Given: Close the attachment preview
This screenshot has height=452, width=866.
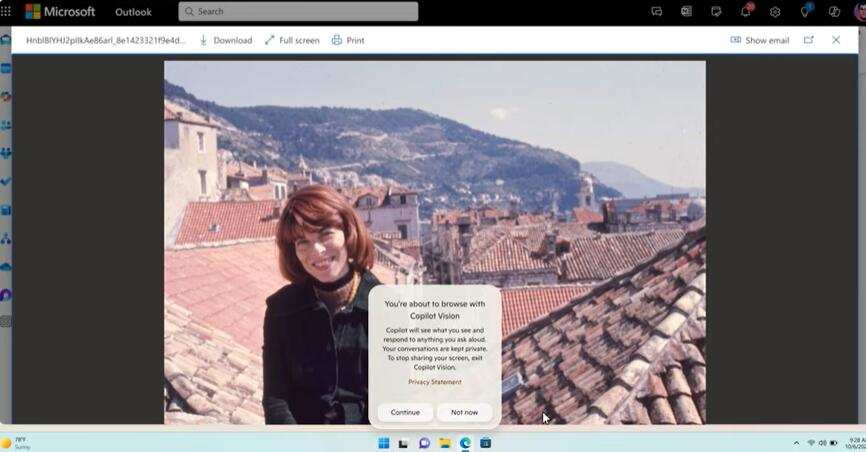Looking at the screenshot, I should pos(836,40).
